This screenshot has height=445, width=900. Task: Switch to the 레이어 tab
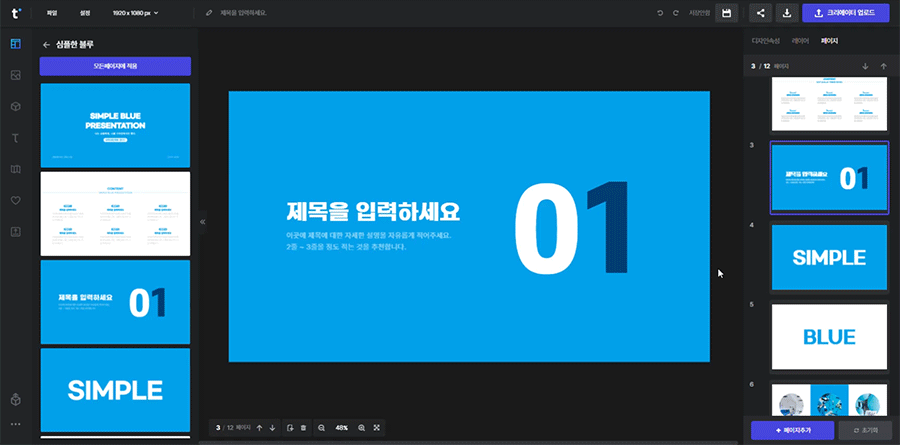coord(800,41)
